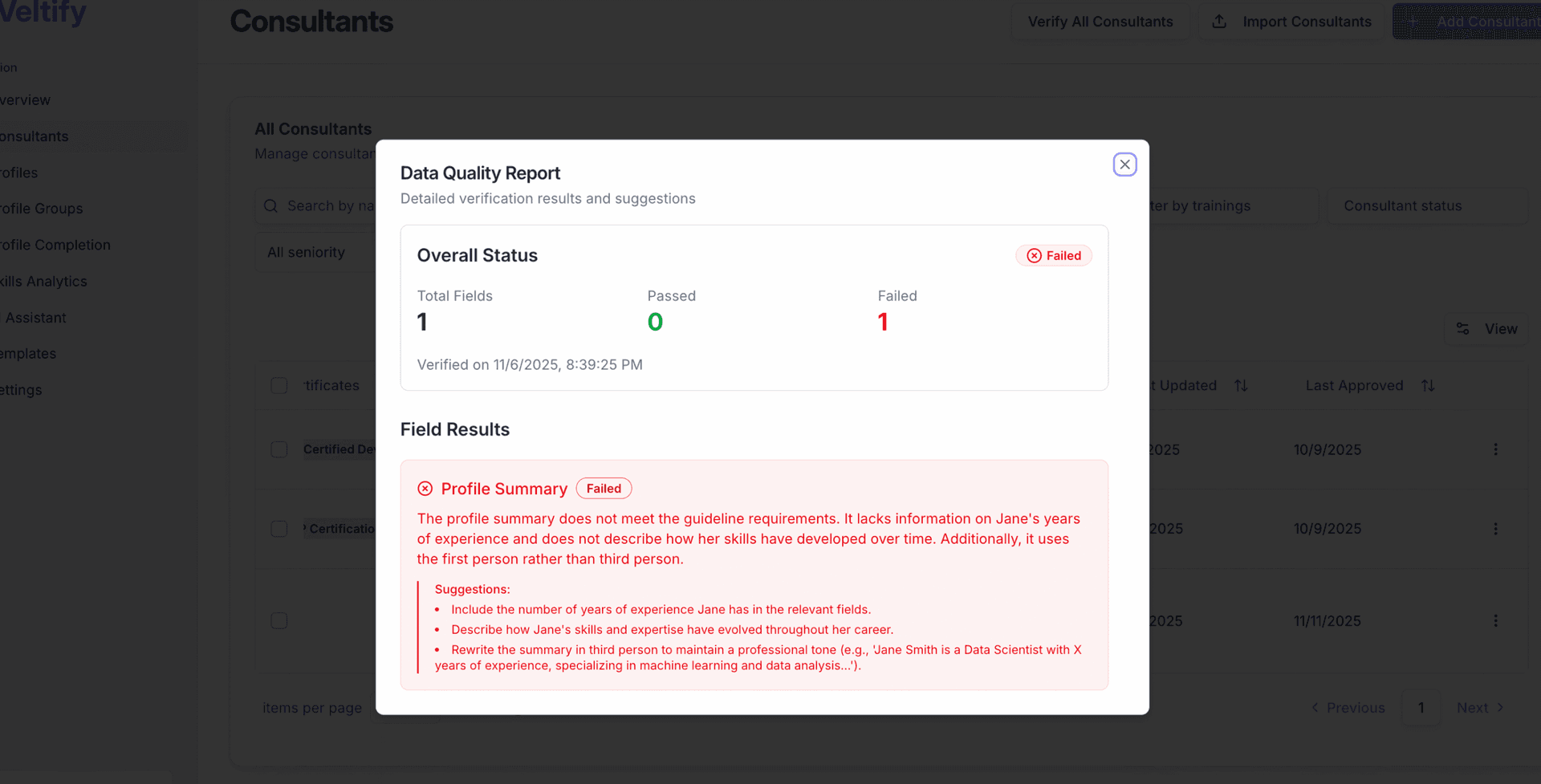This screenshot has height=784, width=1541.
Task: Click the Verify All Consultants button
Action: click(1100, 21)
